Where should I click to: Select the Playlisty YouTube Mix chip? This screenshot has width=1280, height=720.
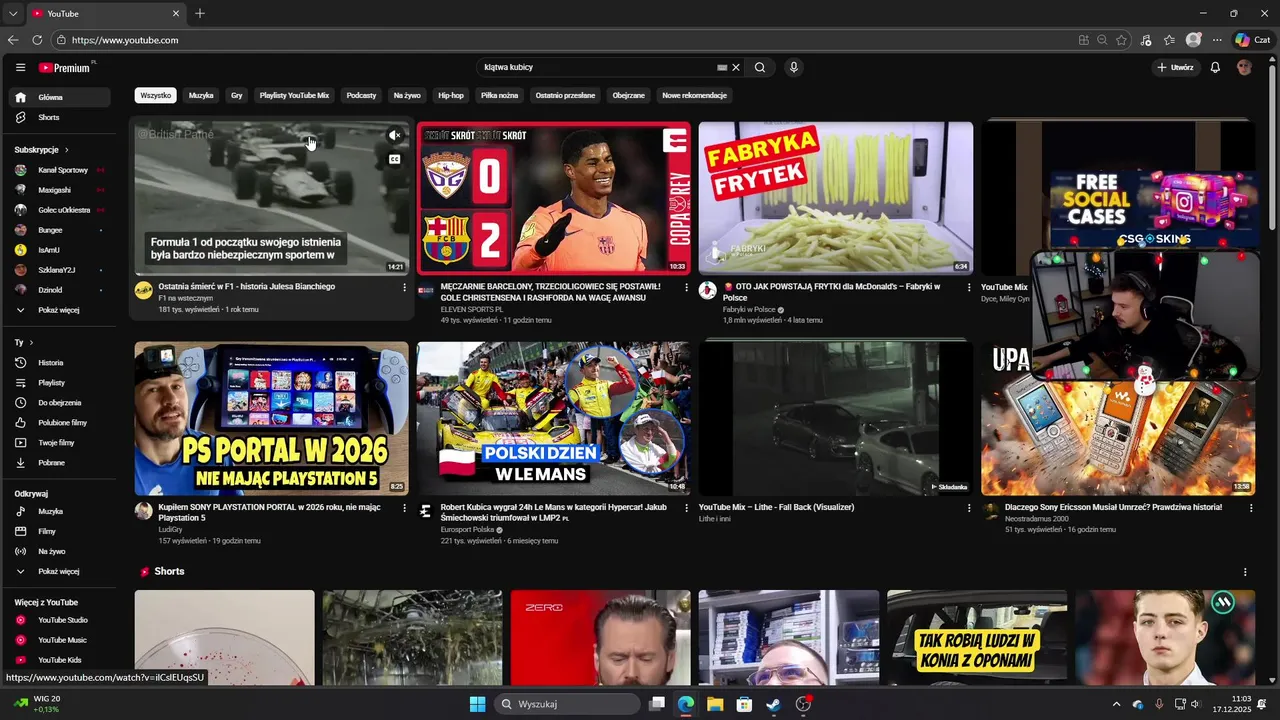[294, 95]
